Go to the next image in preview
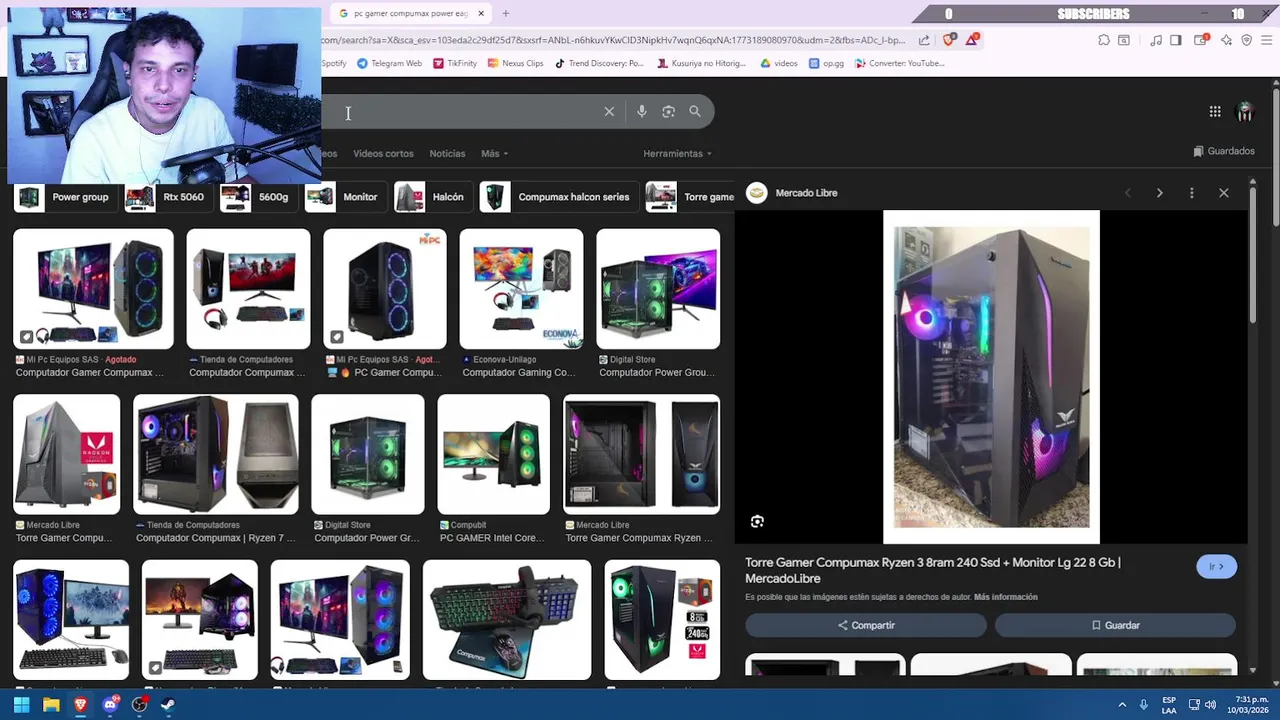This screenshot has width=1280, height=720. (x=1160, y=193)
